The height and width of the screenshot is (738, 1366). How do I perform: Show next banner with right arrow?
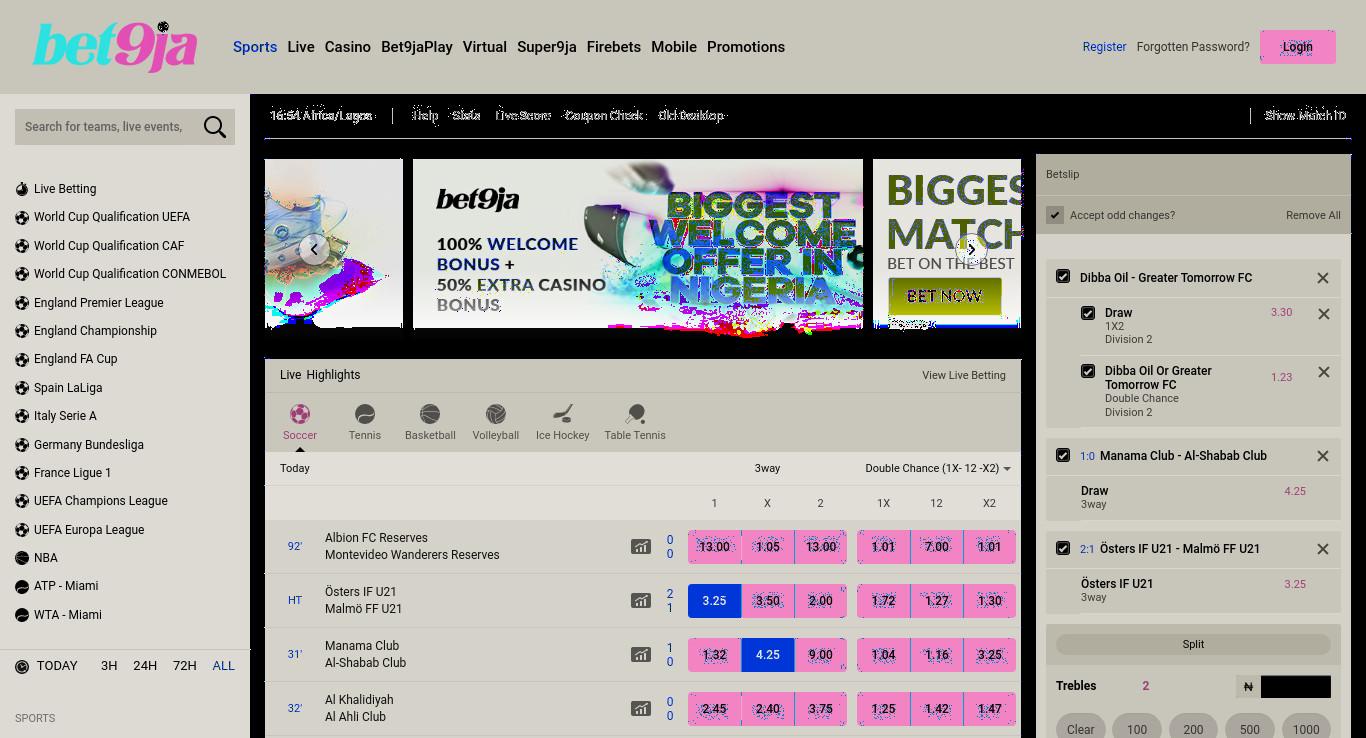pyautogui.click(x=971, y=249)
